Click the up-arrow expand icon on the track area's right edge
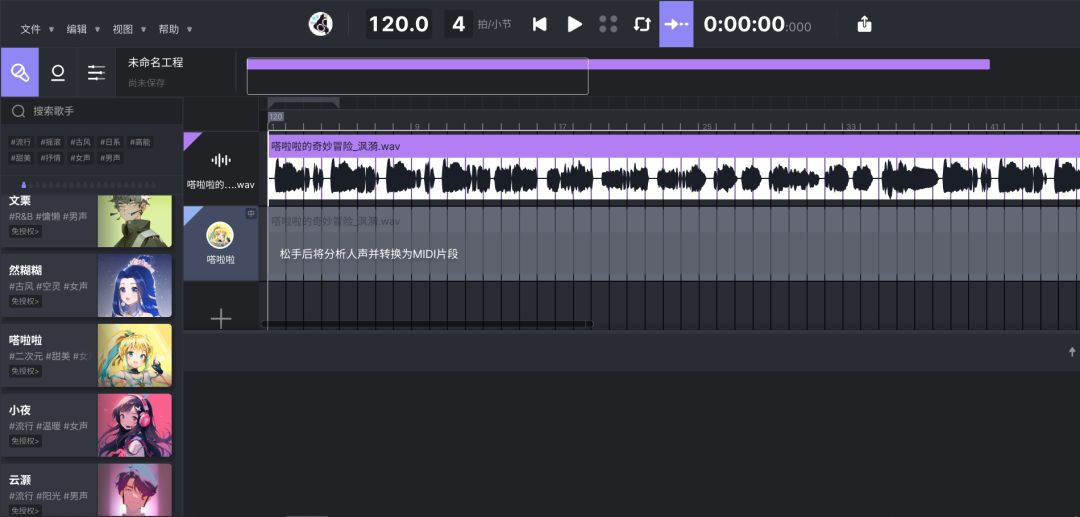 [1072, 352]
